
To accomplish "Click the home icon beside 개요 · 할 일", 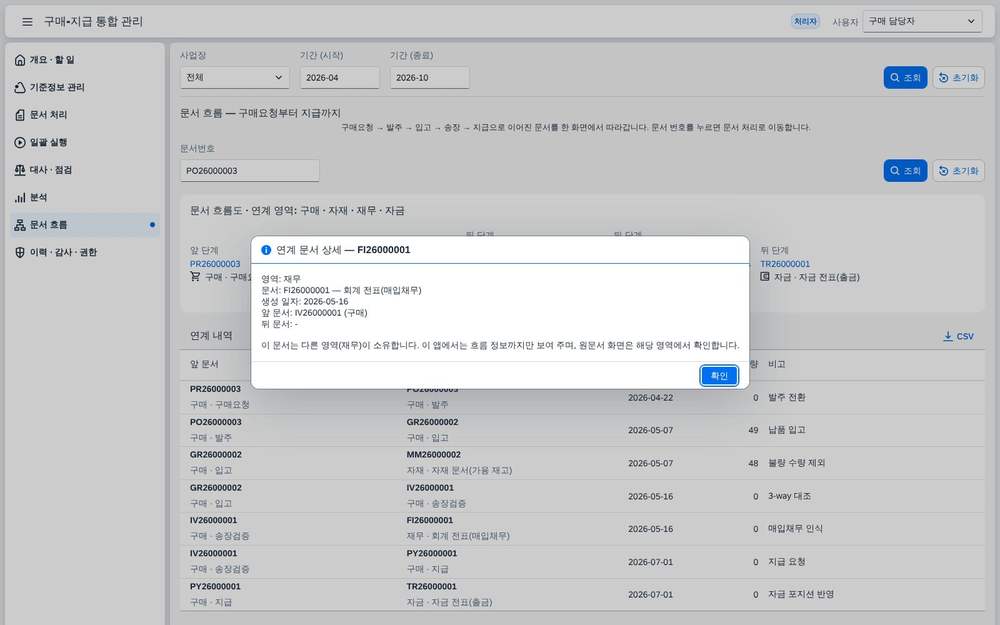I will (x=20, y=60).
